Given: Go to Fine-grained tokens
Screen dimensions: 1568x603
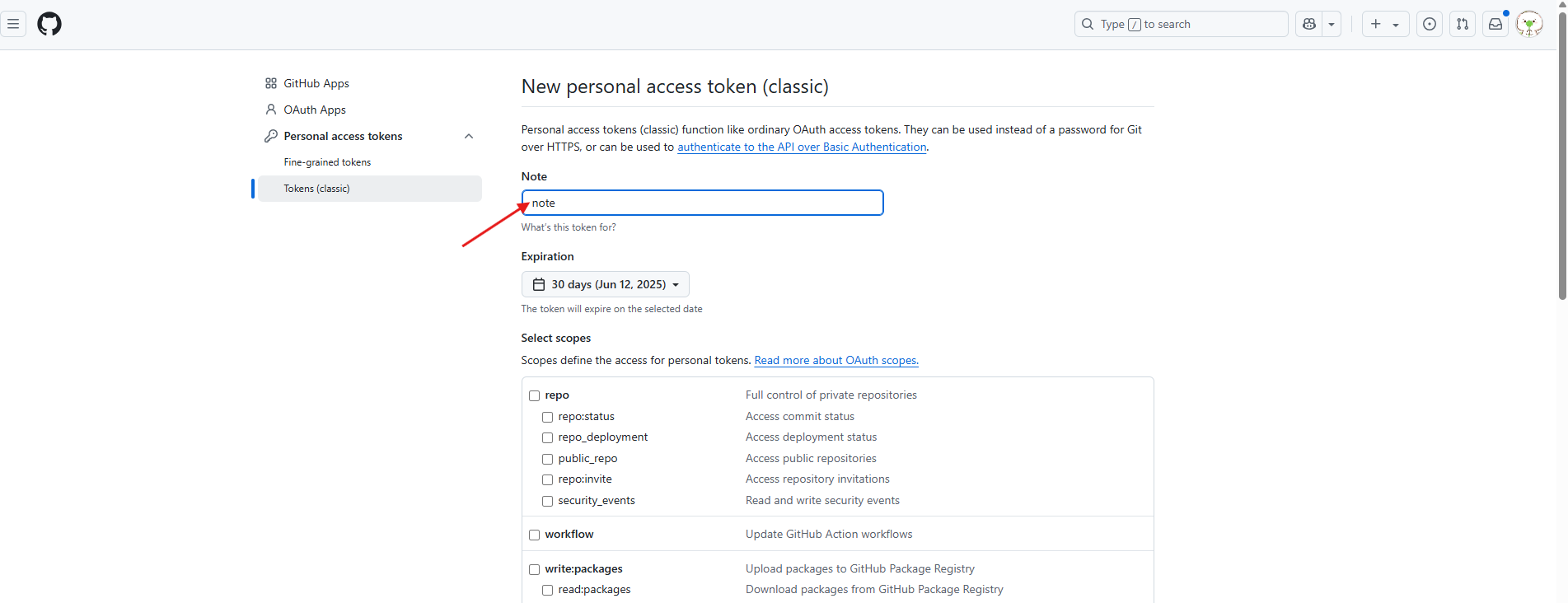Looking at the screenshot, I should point(327,162).
